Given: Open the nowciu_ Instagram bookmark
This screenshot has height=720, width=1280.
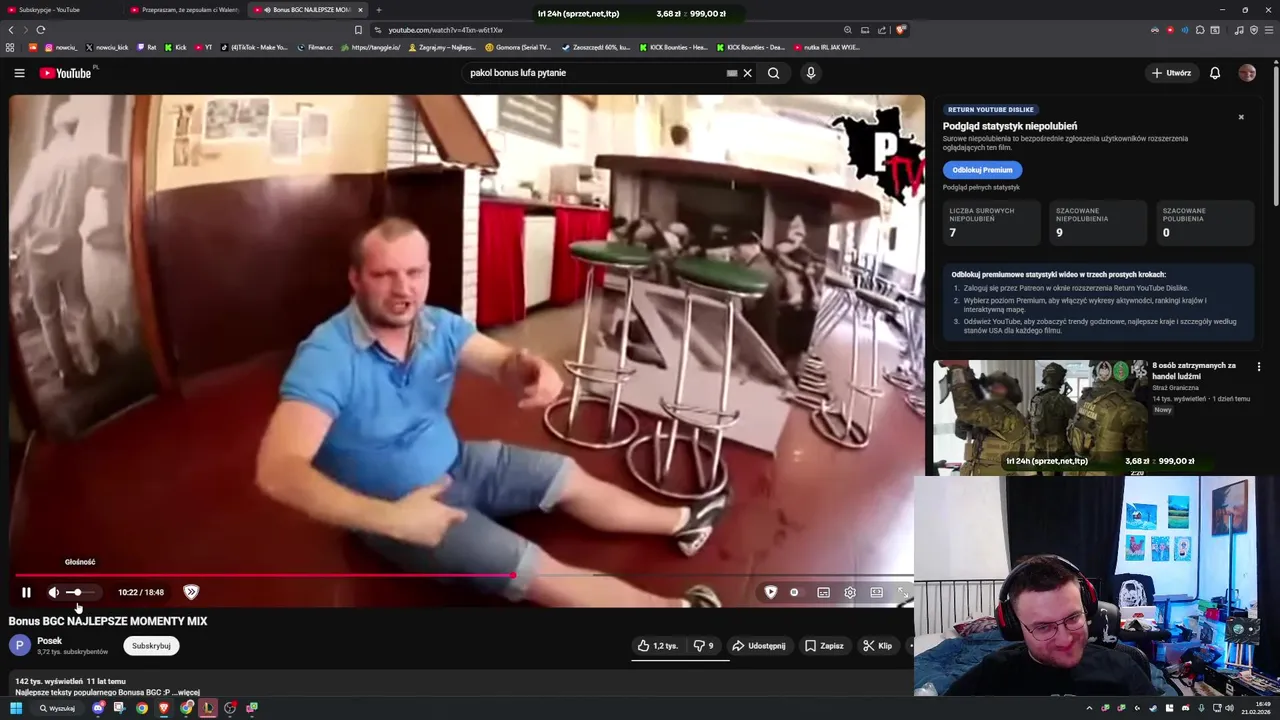Looking at the screenshot, I should coord(60,47).
